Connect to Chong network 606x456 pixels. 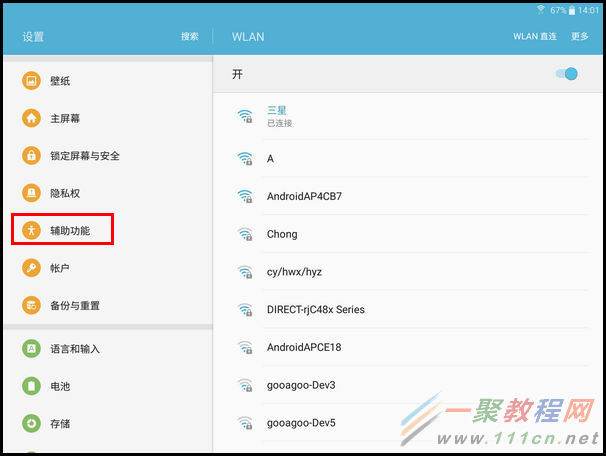click(408, 234)
